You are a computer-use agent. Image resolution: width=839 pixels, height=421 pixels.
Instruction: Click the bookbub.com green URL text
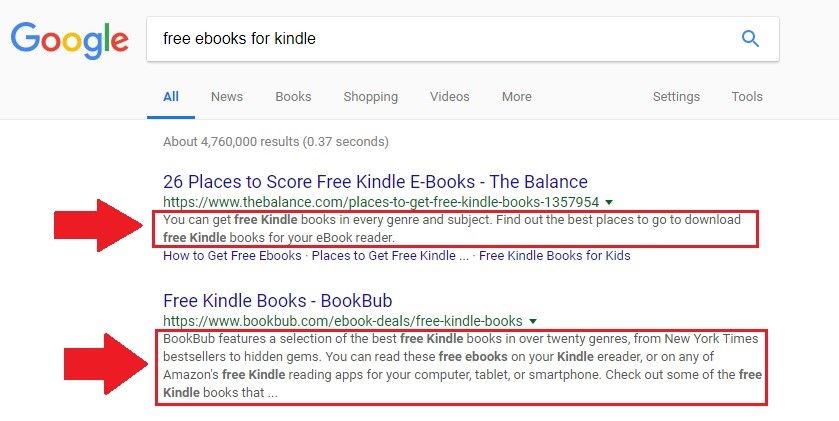(342, 322)
